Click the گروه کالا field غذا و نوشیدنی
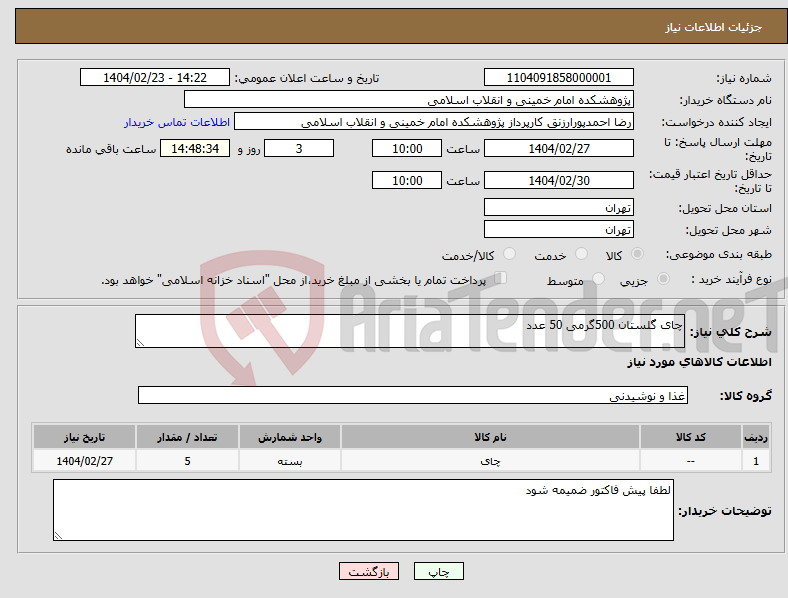 point(413,395)
